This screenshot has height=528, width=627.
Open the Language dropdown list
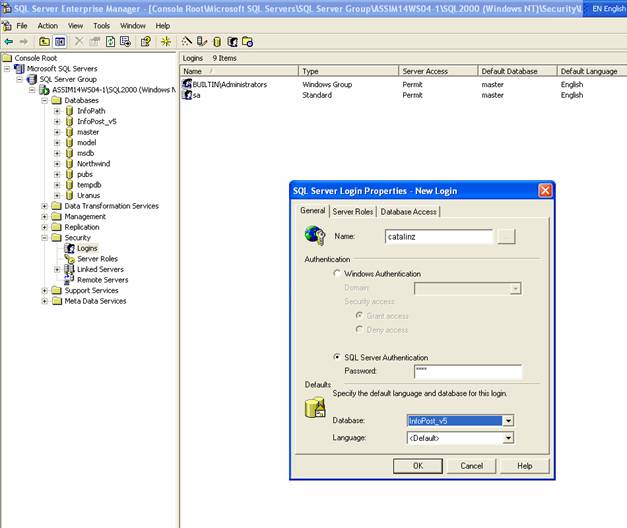pyautogui.click(x=508, y=438)
